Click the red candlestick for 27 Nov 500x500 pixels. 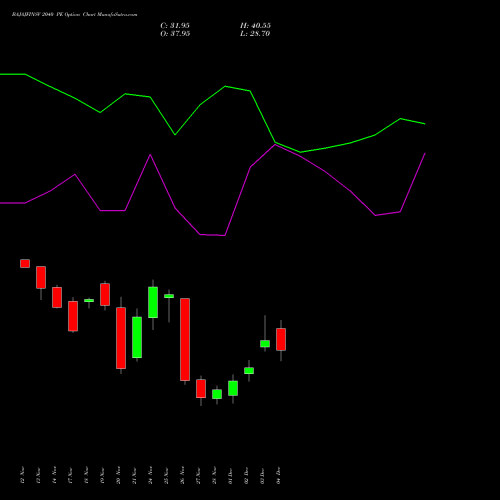pyautogui.click(x=201, y=388)
